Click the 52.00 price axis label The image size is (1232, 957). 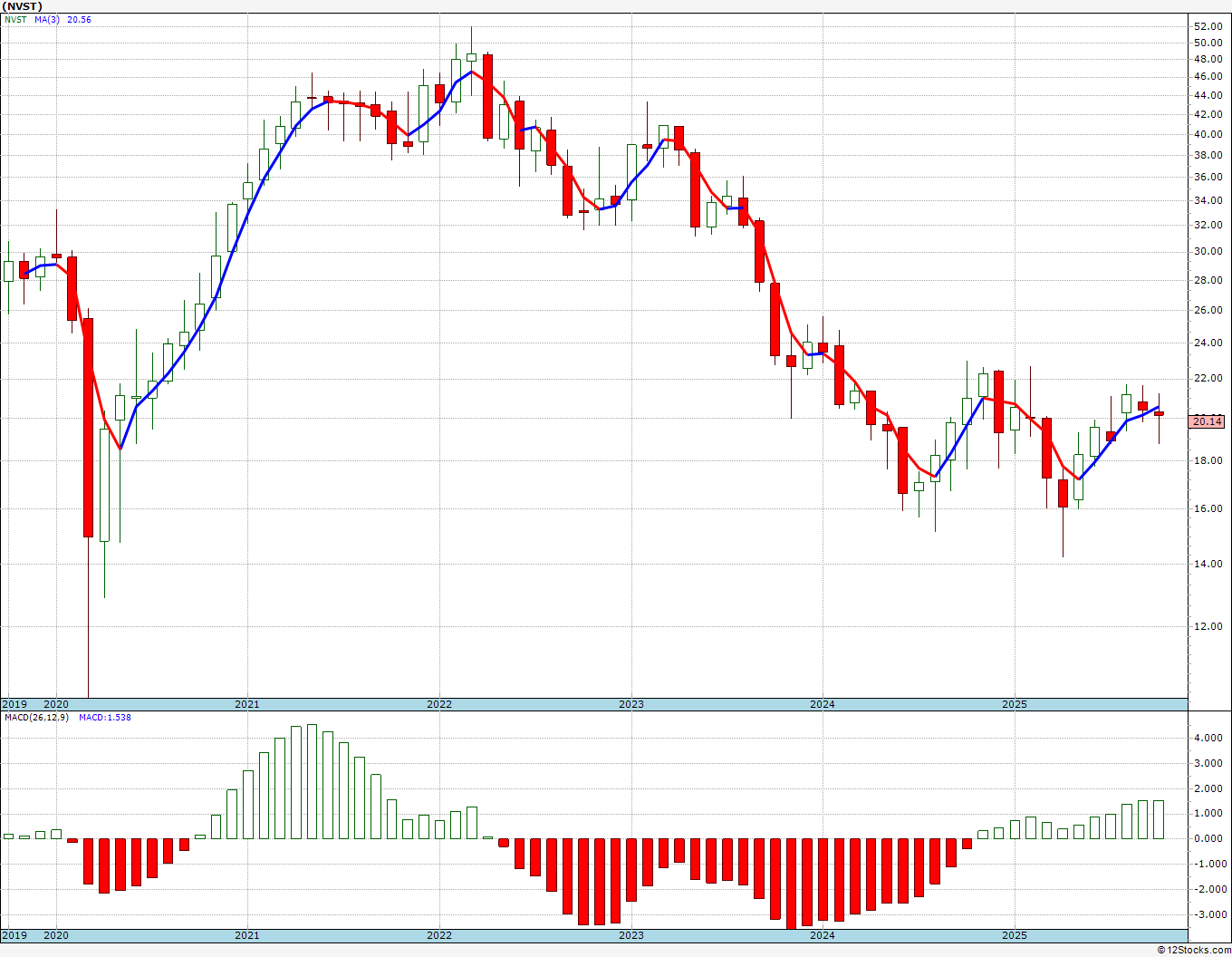(1208, 25)
